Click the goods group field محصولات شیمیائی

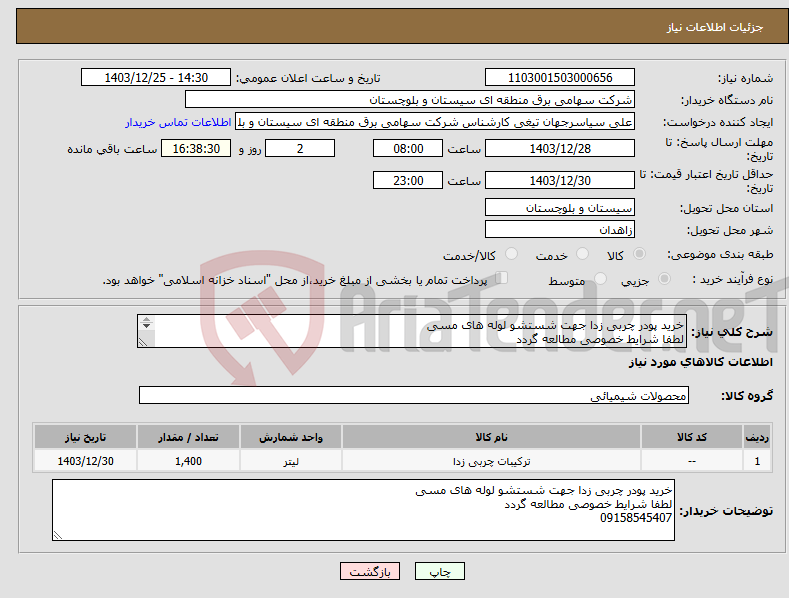click(414, 396)
